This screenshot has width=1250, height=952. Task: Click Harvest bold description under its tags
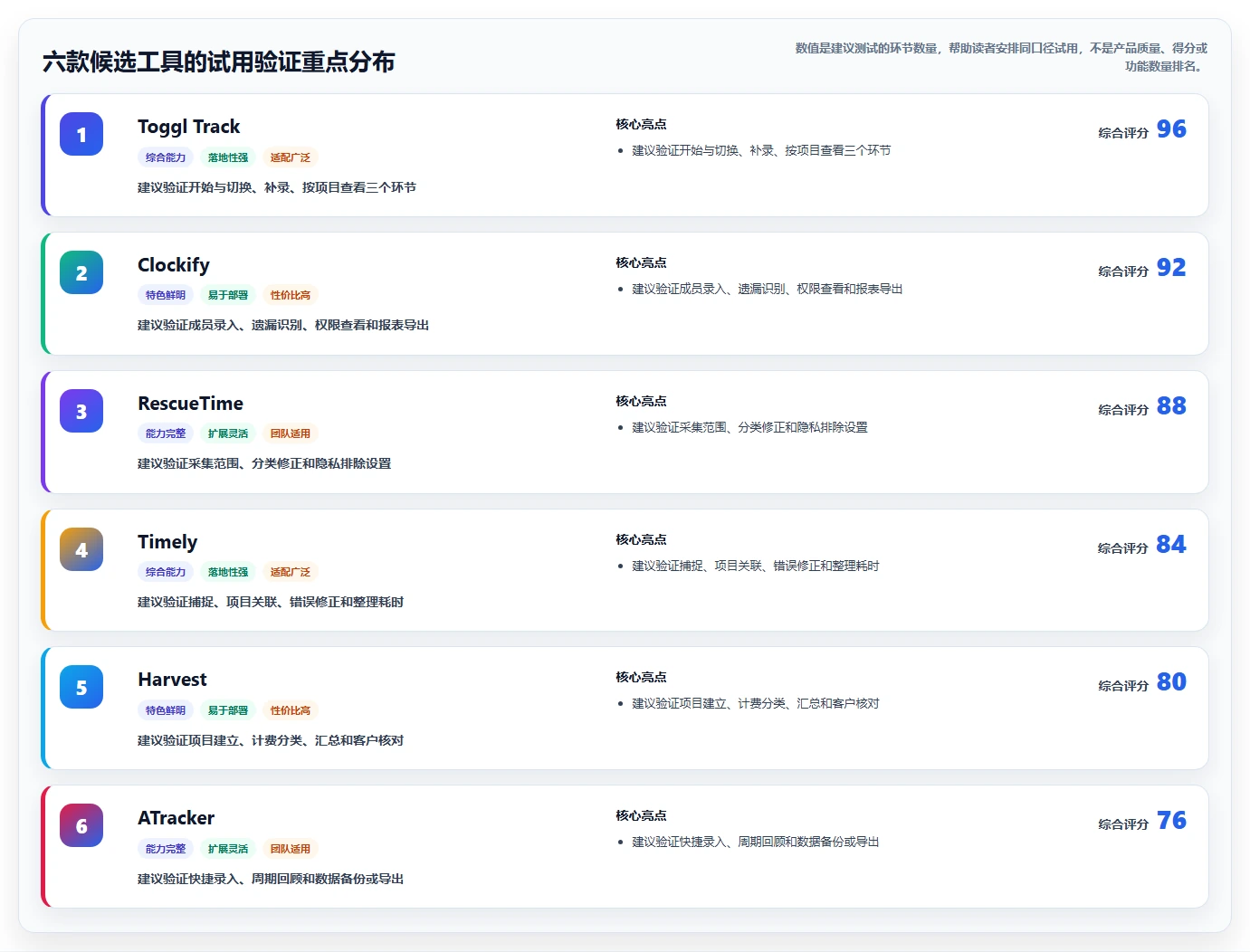coord(271,740)
